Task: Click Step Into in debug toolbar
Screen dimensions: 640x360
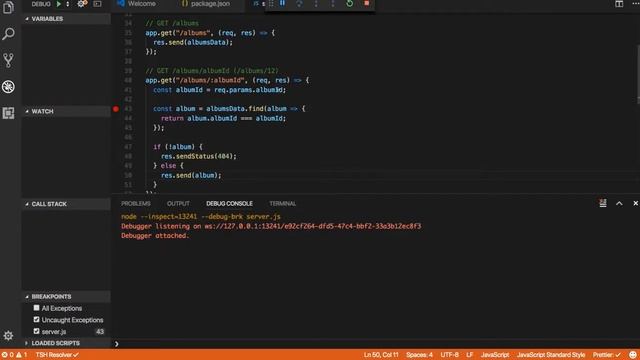Action: tap(316, 3)
